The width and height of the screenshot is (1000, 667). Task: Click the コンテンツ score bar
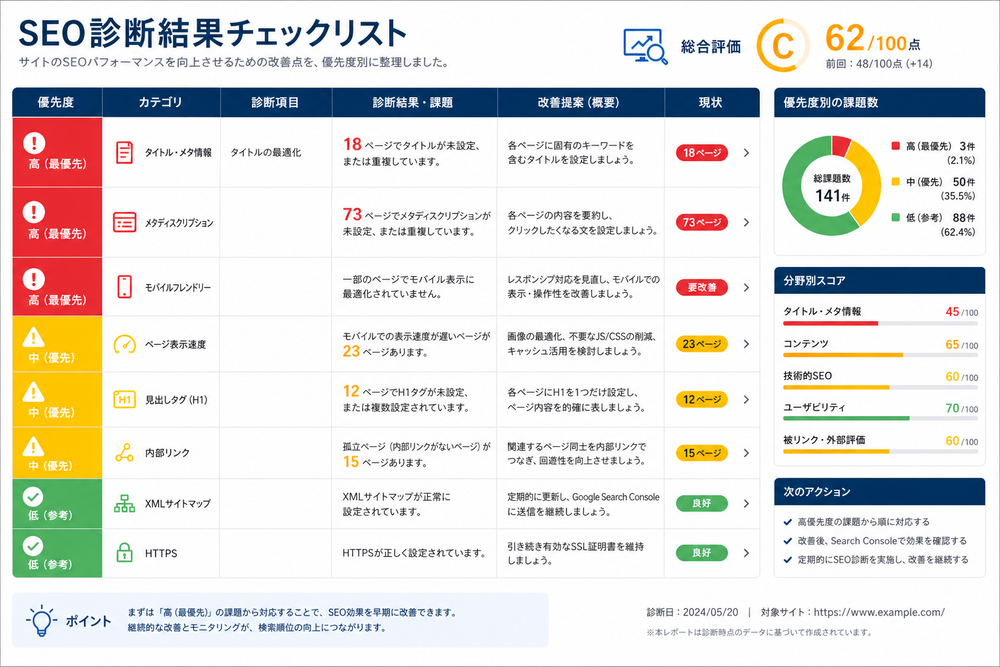(x=880, y=355)
